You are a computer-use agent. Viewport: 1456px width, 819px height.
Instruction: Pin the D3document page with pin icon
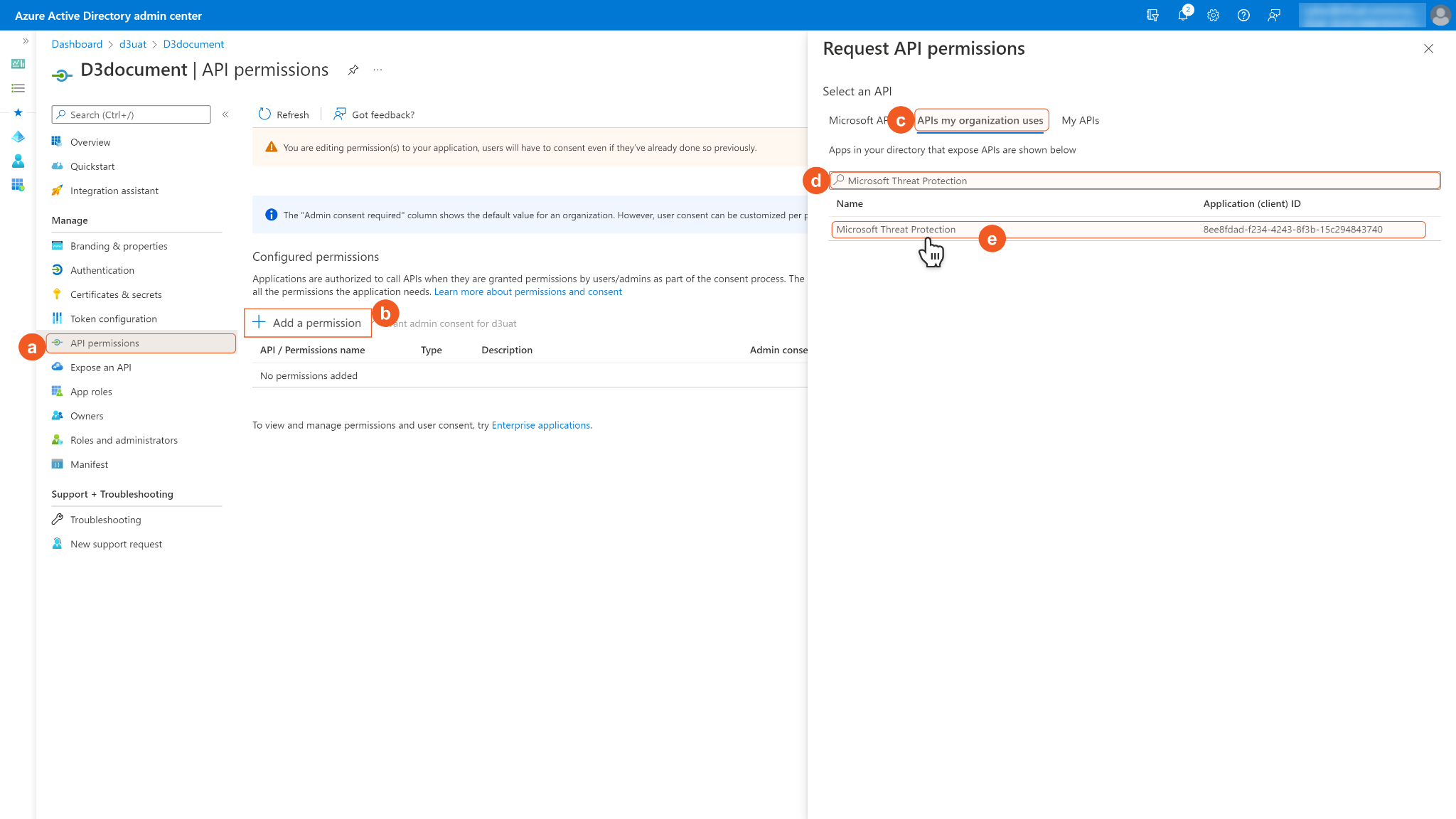coord(353,70)
